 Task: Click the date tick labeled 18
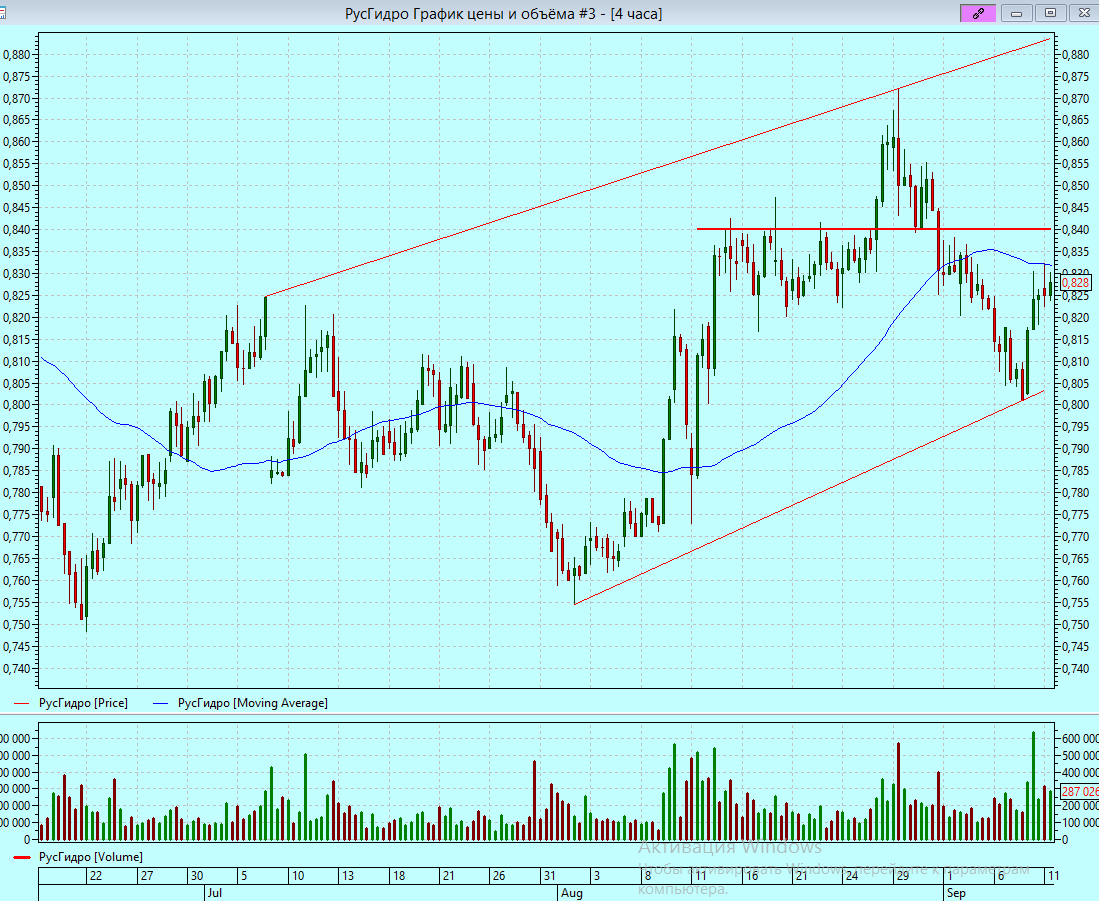click(398, 876)
